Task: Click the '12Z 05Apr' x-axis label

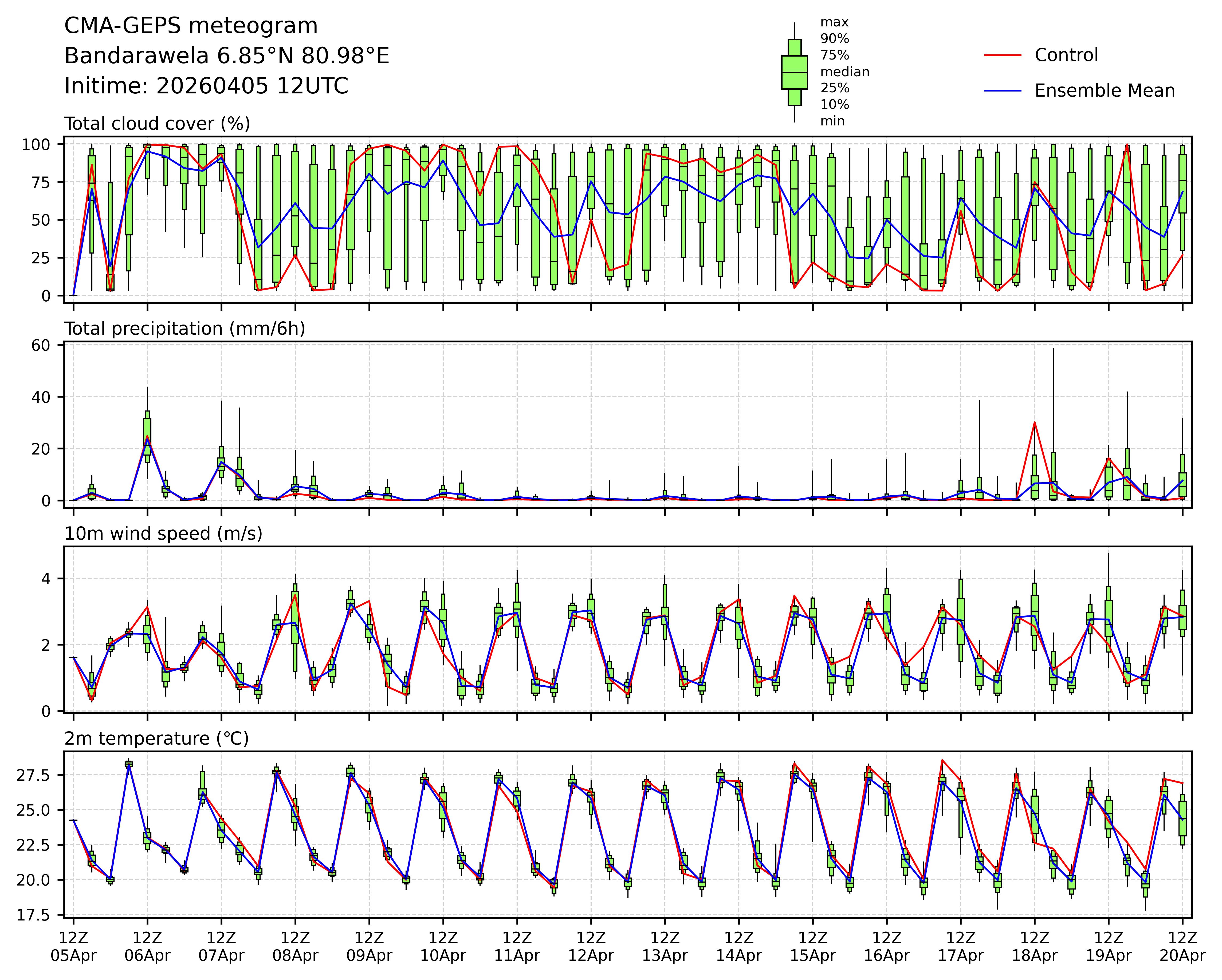Action: [x=73, y=946]
